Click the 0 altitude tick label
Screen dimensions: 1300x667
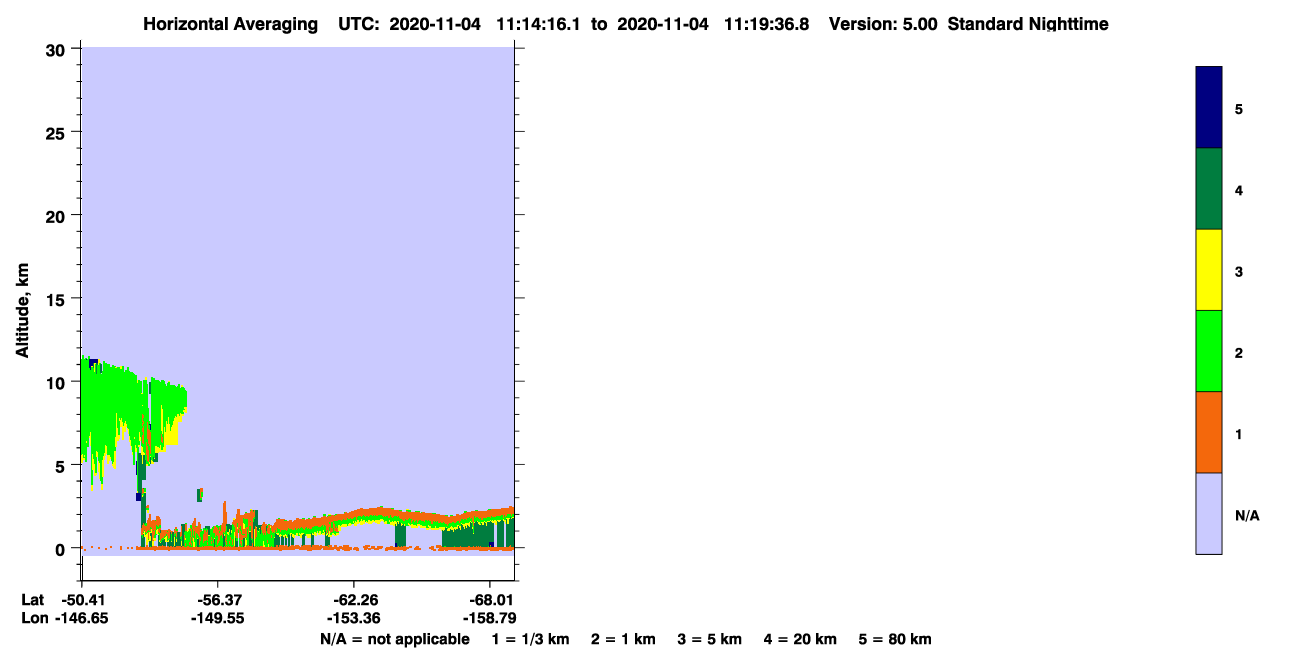(x=62, y=548)
